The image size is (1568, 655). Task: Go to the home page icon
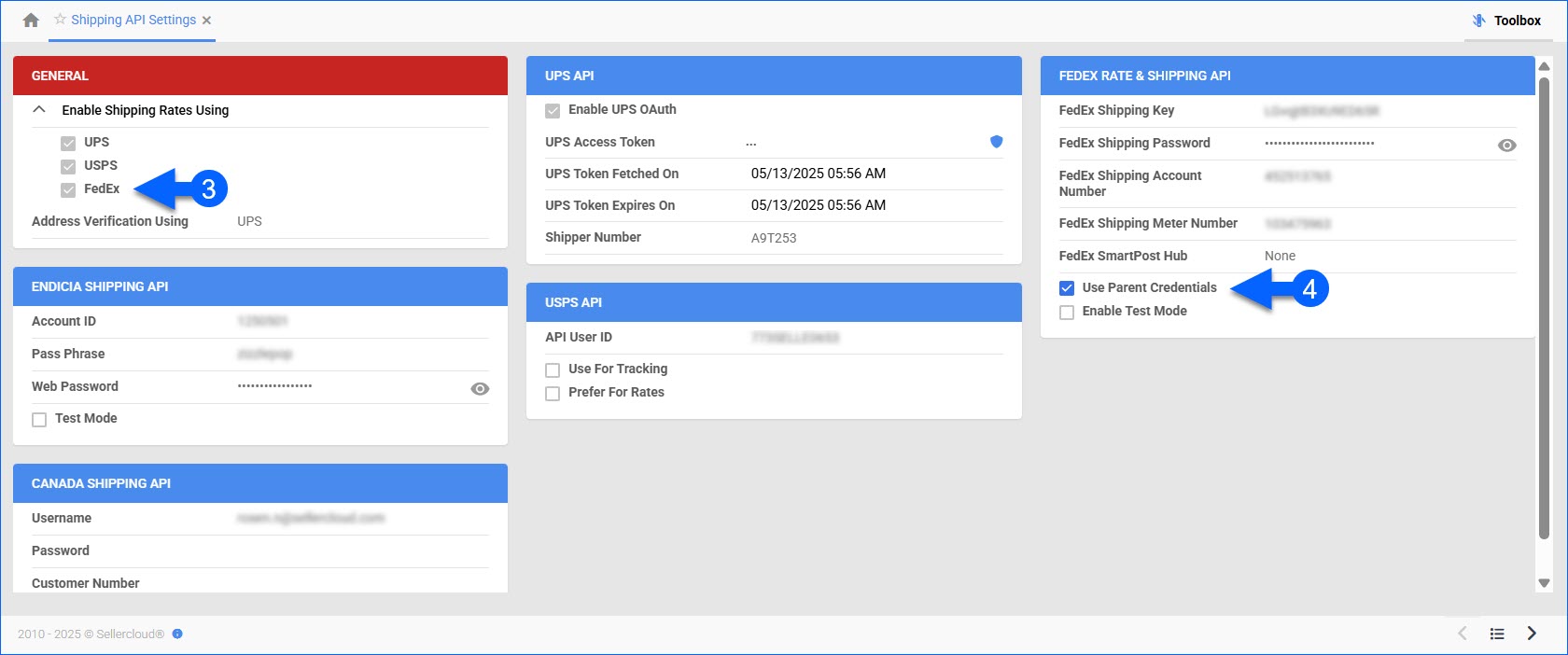31,20
